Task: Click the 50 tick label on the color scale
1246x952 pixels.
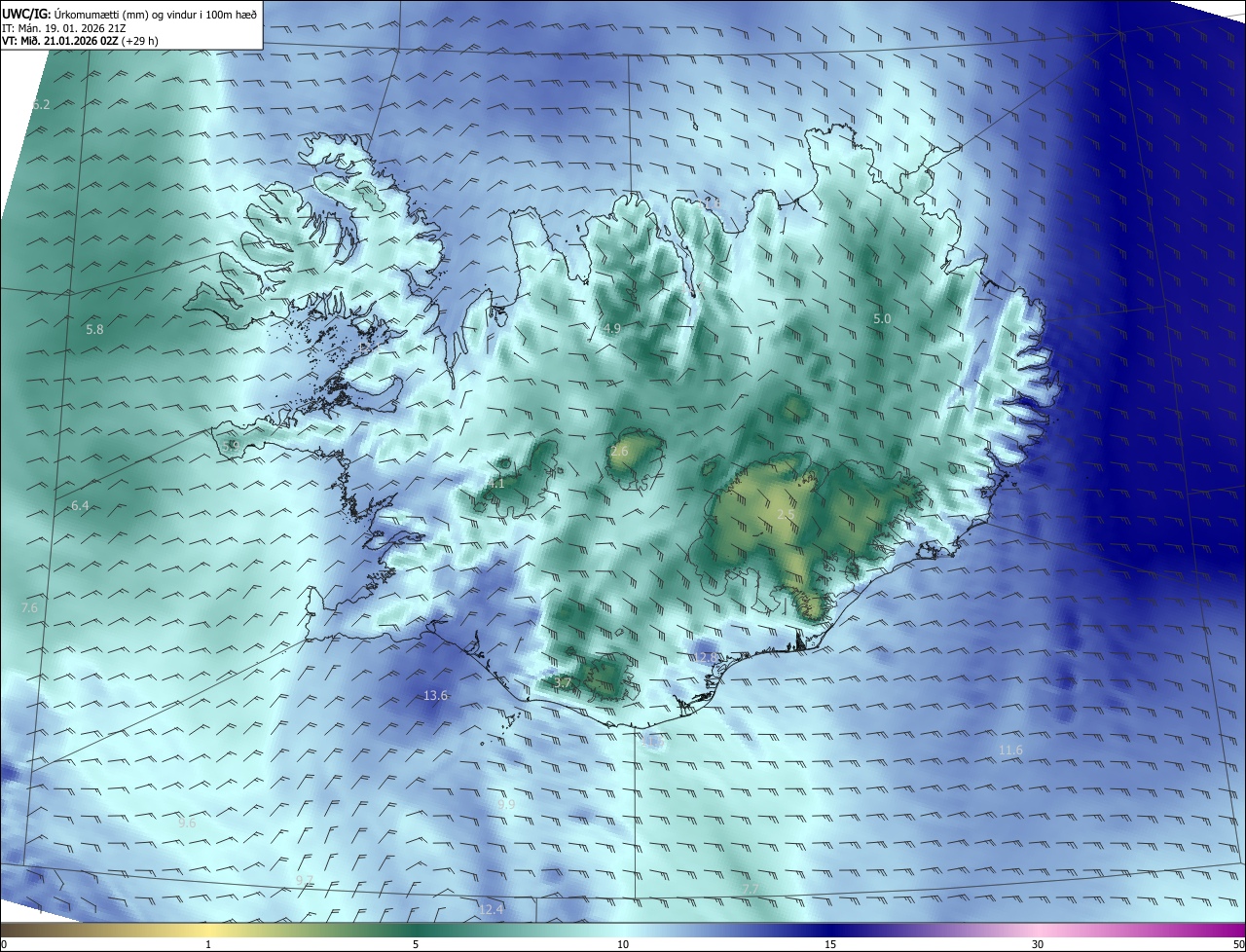Action: click(1238, 944)
